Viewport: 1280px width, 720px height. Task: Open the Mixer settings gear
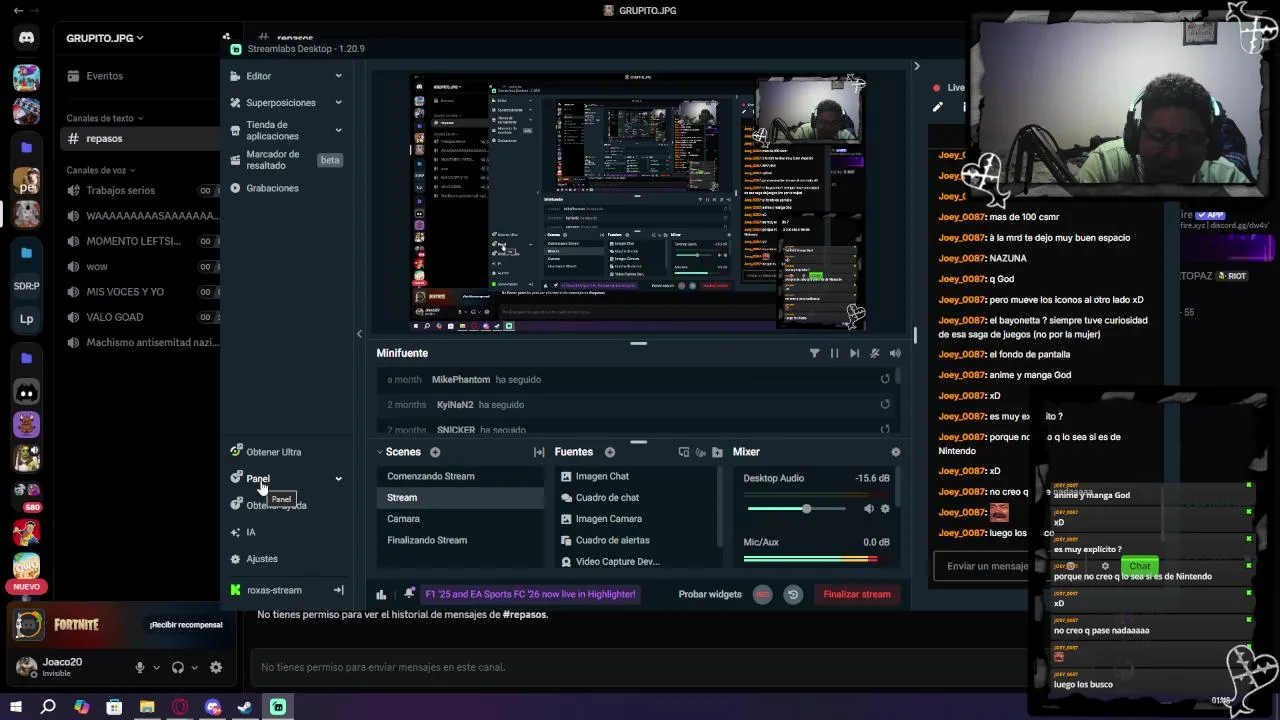[895, 452]
